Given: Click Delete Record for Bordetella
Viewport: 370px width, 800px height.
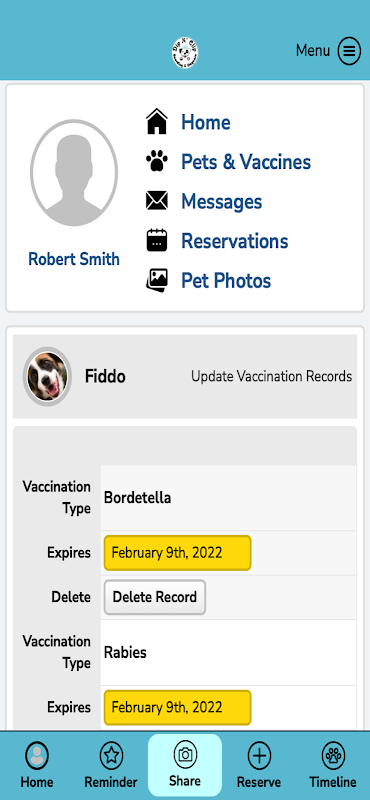Looking at the screenshot, I should [x=155, y=597].
